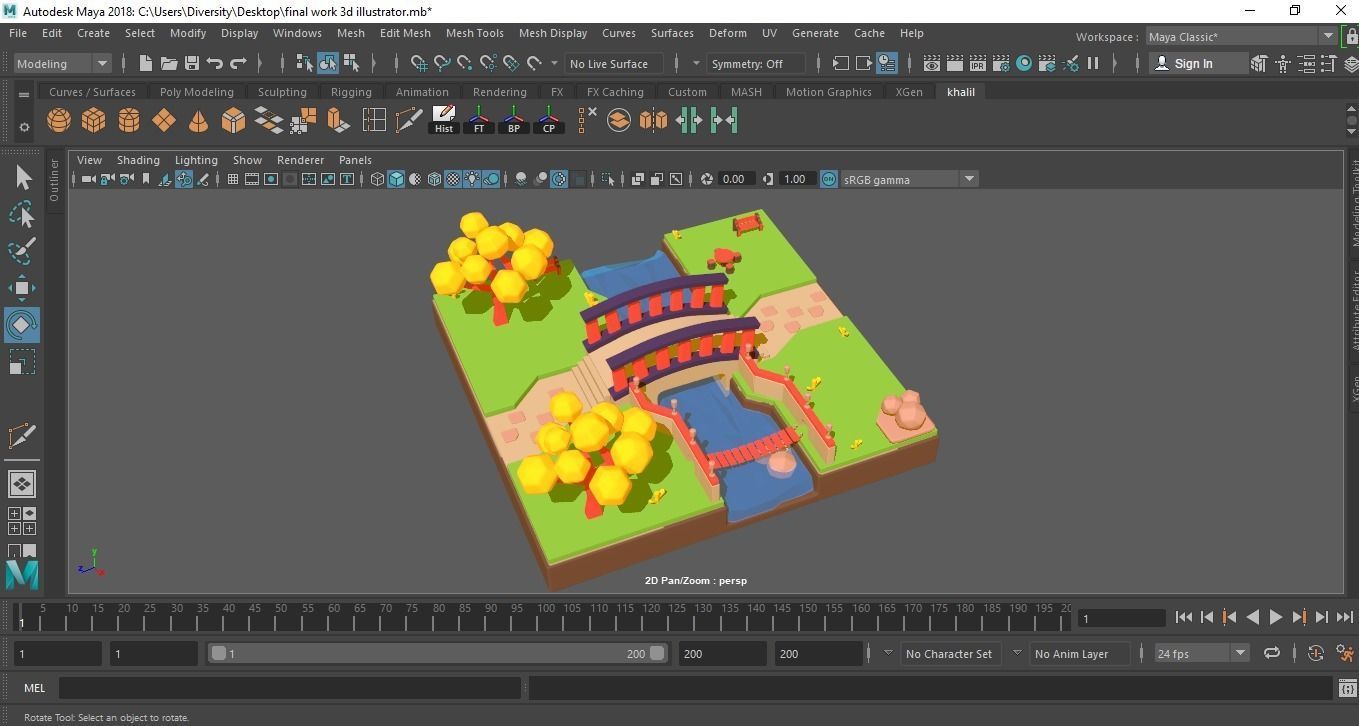The height and width of the screenshot is (726, 1359).
Task: Create a polygon cube from the shelf
Action: [x=94, y=121]
